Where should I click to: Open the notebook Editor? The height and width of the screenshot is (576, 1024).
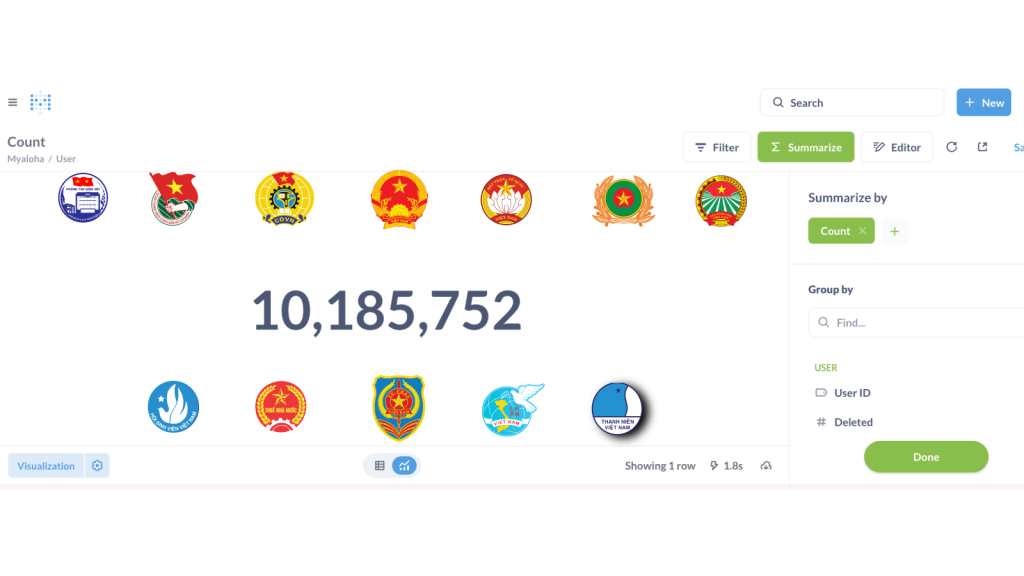point(897,147)
